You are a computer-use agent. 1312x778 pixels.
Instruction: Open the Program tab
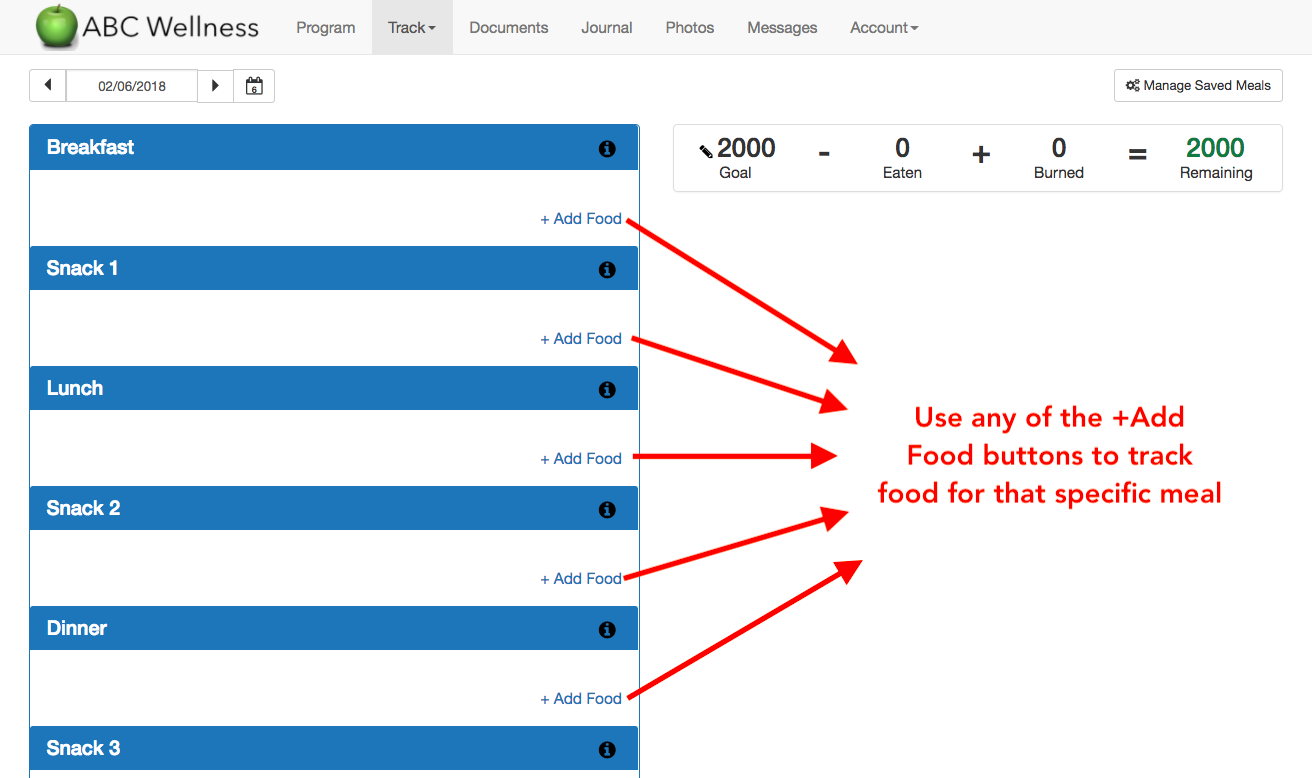325,28
